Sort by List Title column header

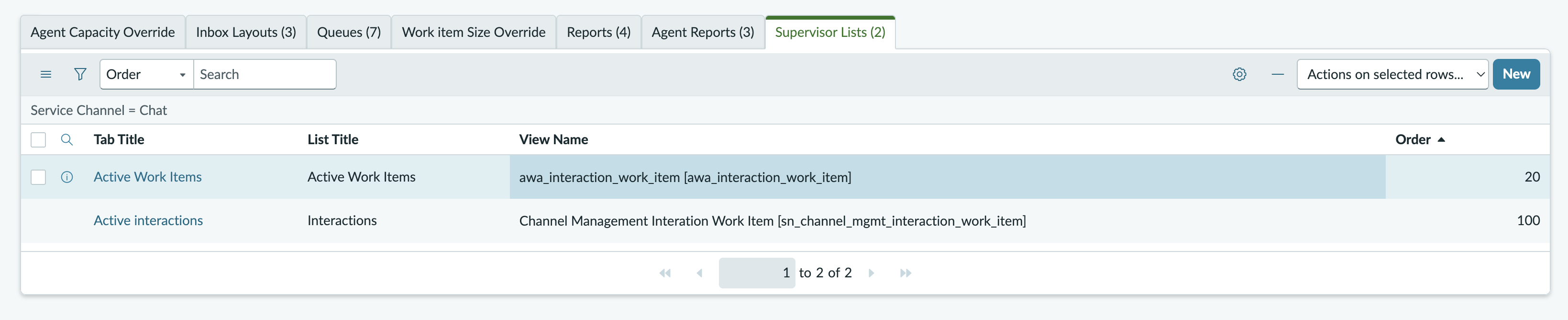click(333, 139)
